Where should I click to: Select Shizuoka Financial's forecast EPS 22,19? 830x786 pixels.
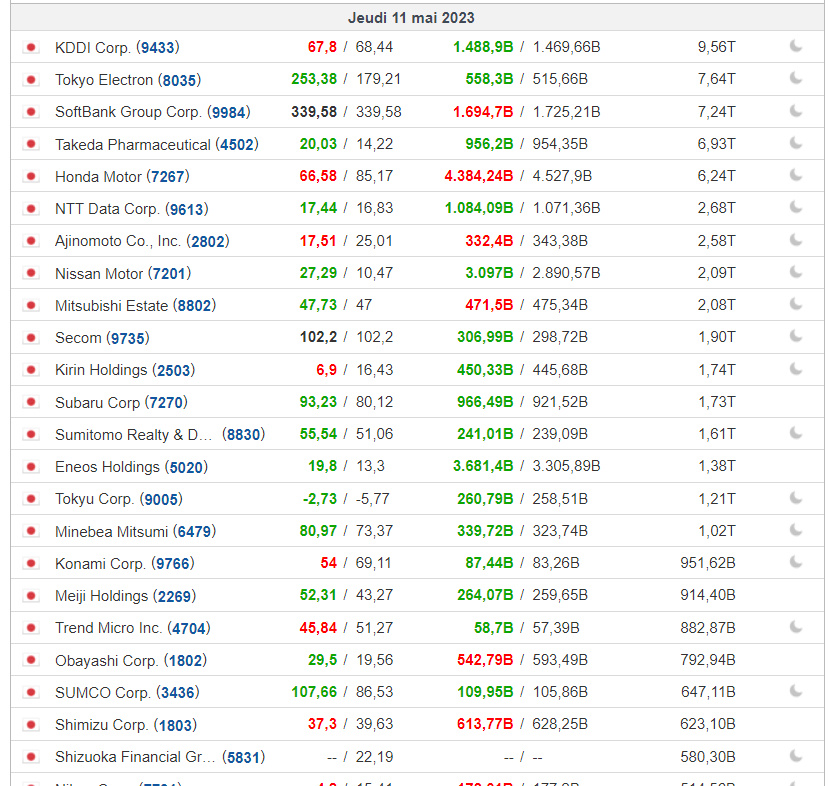tap(374, 757)
